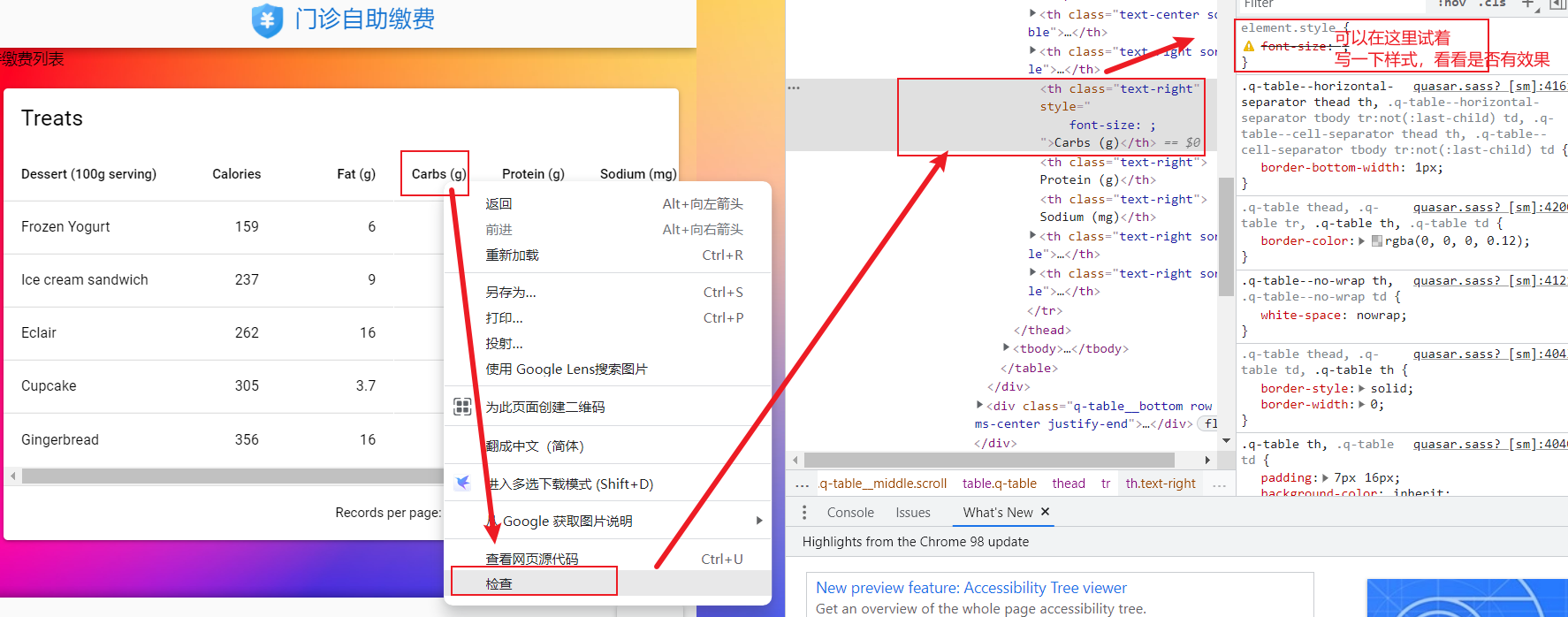The height and width of the screenshot is (617, 1568).
Task: Click breadcrumb thead
Action: click(1069, 484)
